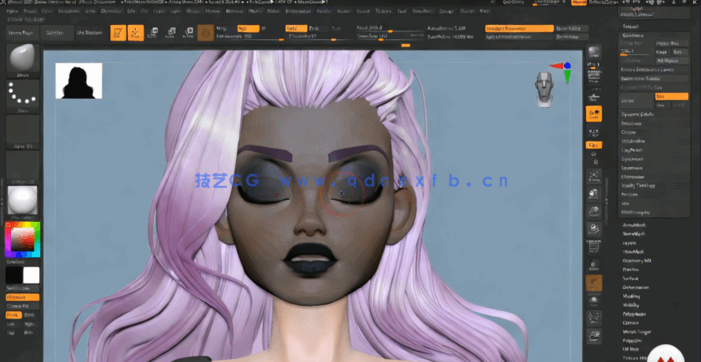Expand the Modify Topology section
Screen dimensions: 701x362
click(x=638, y=185)
